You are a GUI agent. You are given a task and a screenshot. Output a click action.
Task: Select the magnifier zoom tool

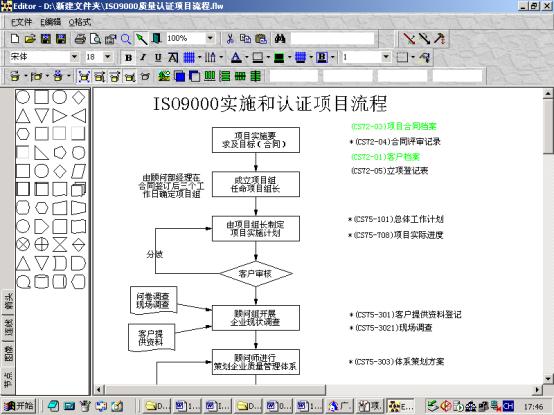126,38
